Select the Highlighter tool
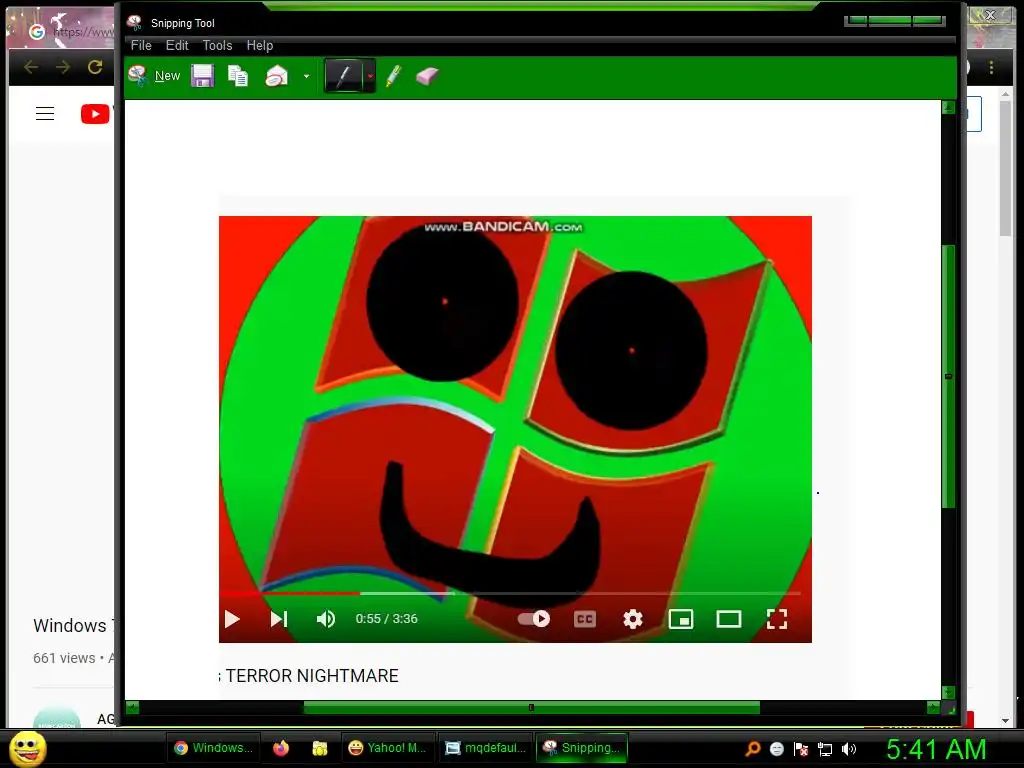Screen dimensions: 1024x768 [393, 76]
